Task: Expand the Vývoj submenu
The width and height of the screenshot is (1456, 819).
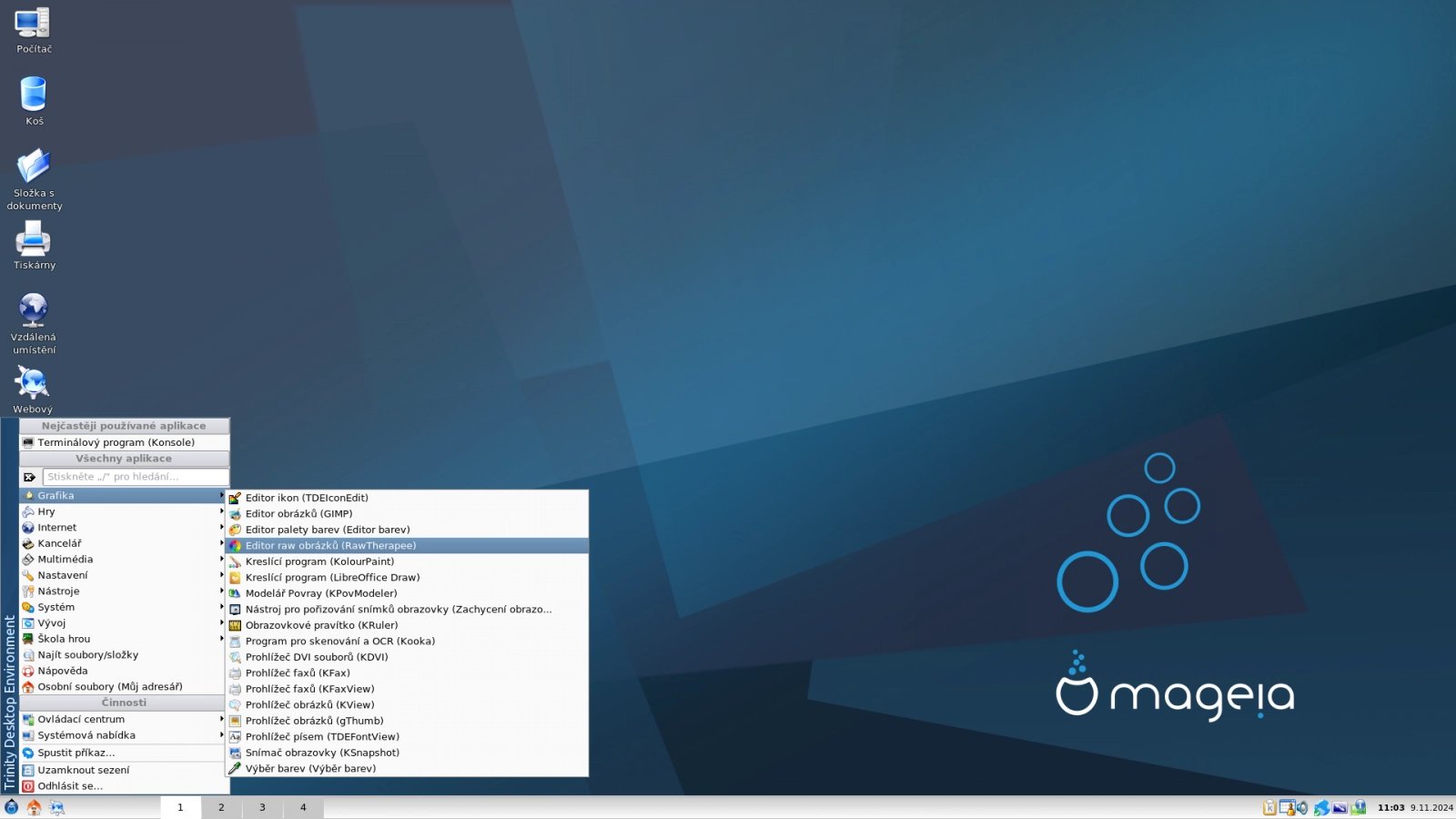Action: (123, 623)
